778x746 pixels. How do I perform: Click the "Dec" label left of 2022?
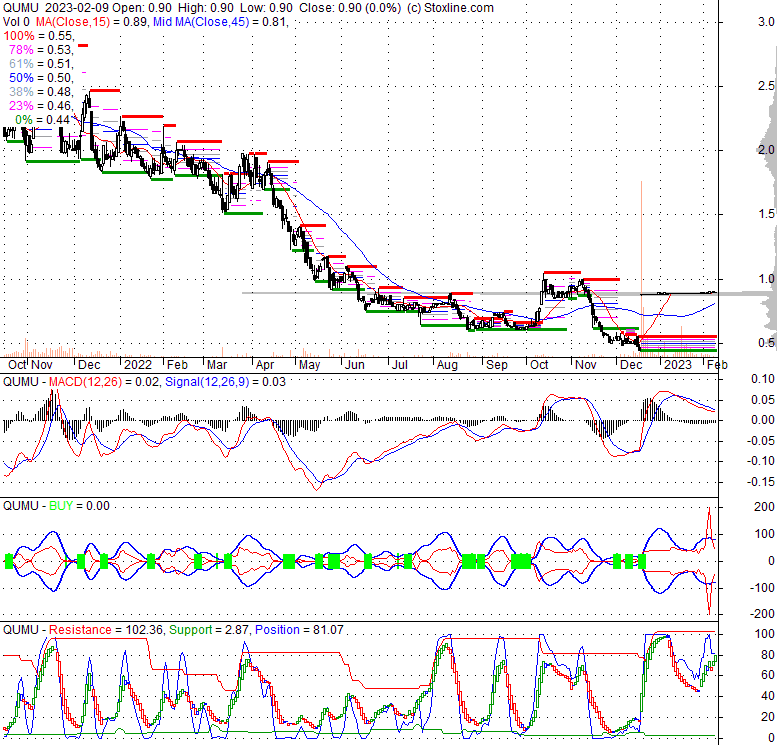(89, 365)
